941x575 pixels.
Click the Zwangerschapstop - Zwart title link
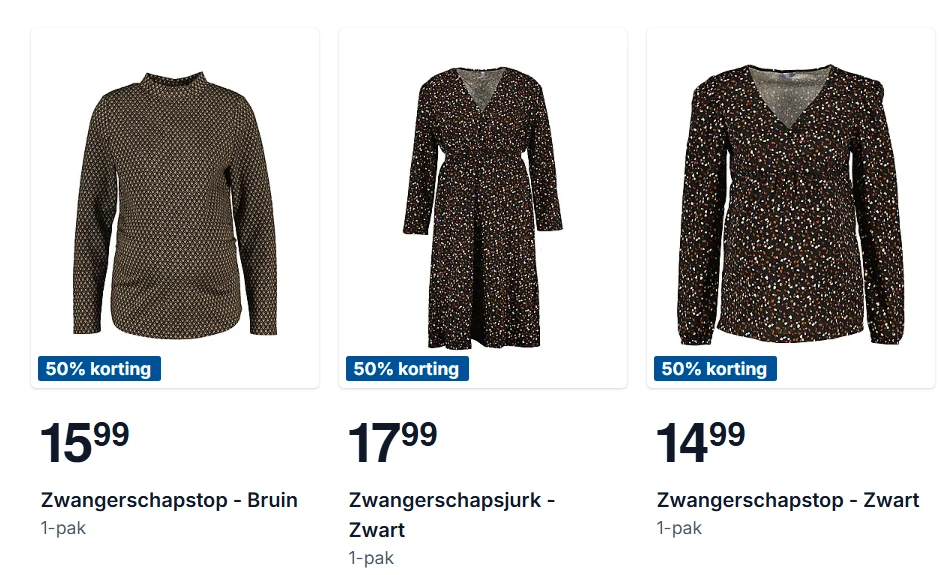[787, 500]
